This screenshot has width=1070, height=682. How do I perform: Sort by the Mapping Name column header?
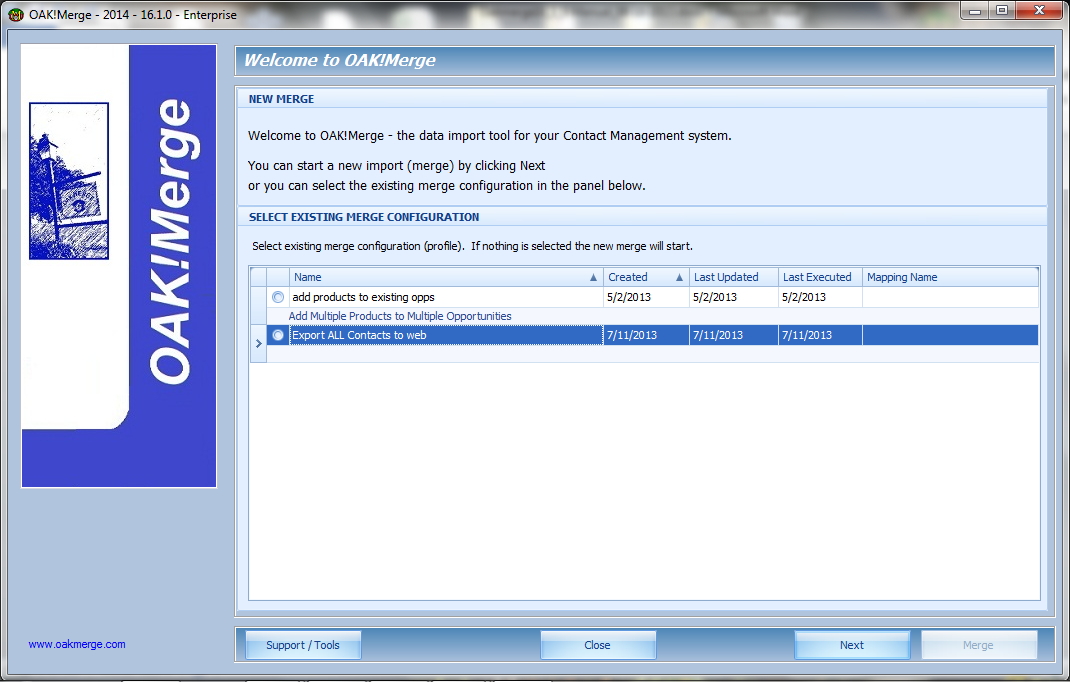point(950,277)
